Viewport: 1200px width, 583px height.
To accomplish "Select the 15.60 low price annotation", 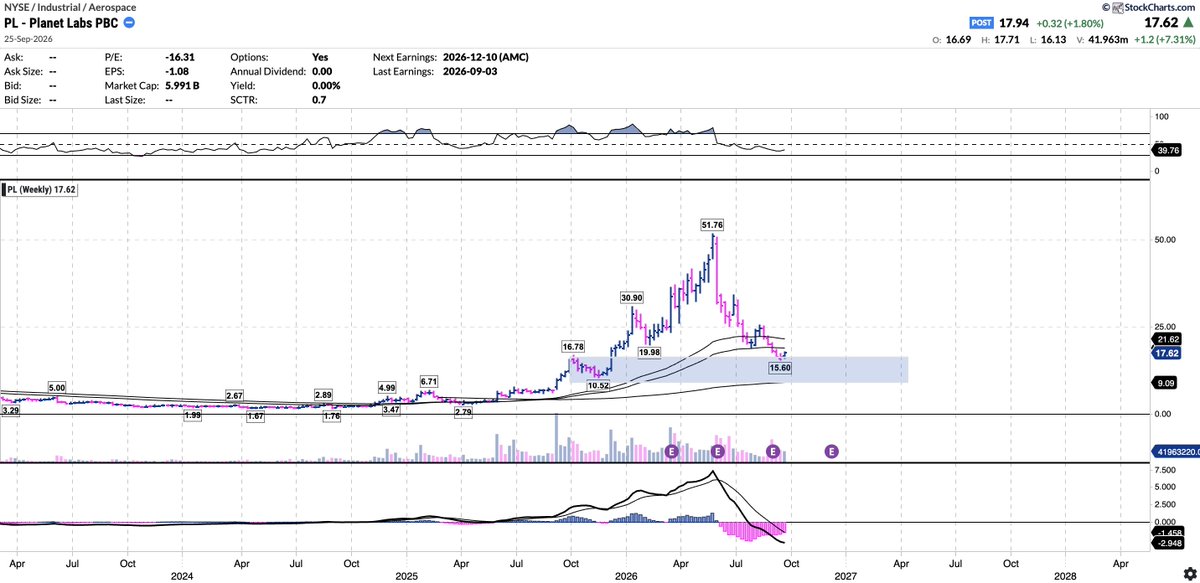I will point(781,369).
